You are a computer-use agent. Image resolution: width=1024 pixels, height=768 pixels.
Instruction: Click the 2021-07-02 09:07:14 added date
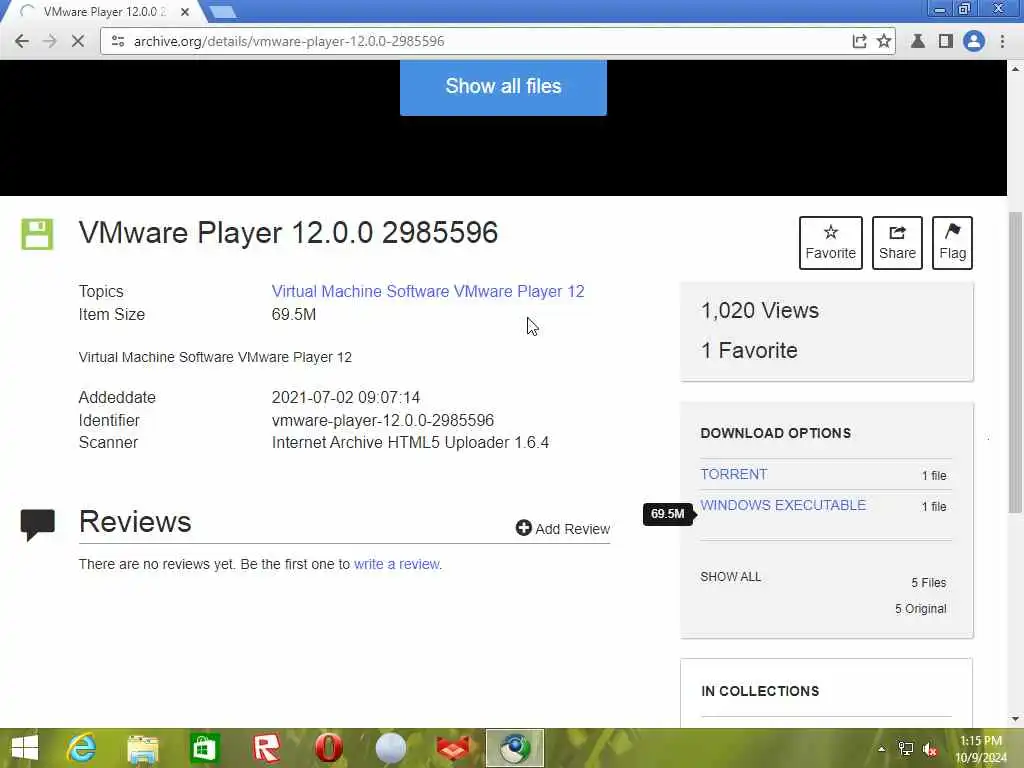[x=345, y=398]
